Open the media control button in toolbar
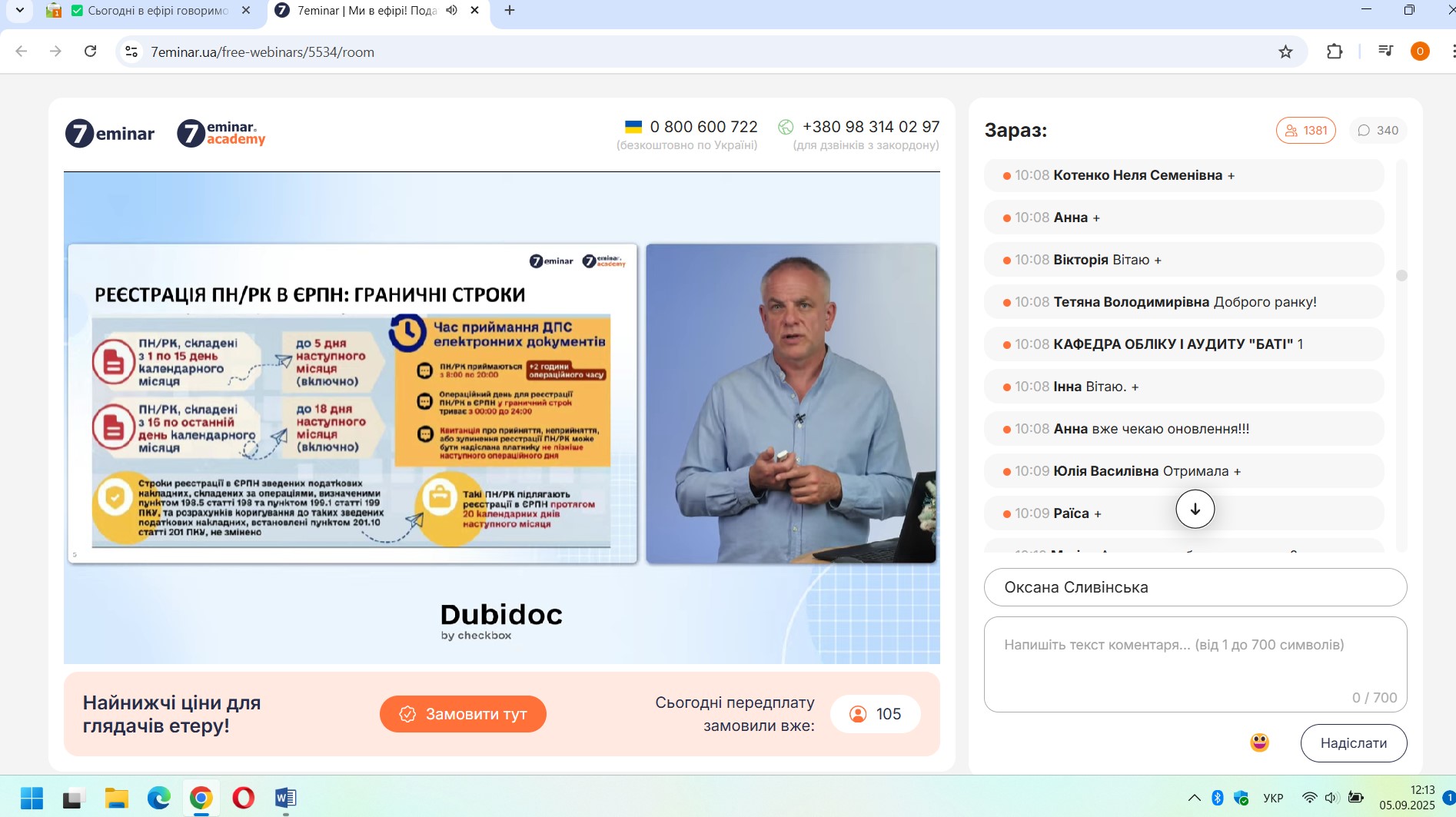Image resolution: width=1456 pixels, height=817 pixels. click(x=1385, y=51)
